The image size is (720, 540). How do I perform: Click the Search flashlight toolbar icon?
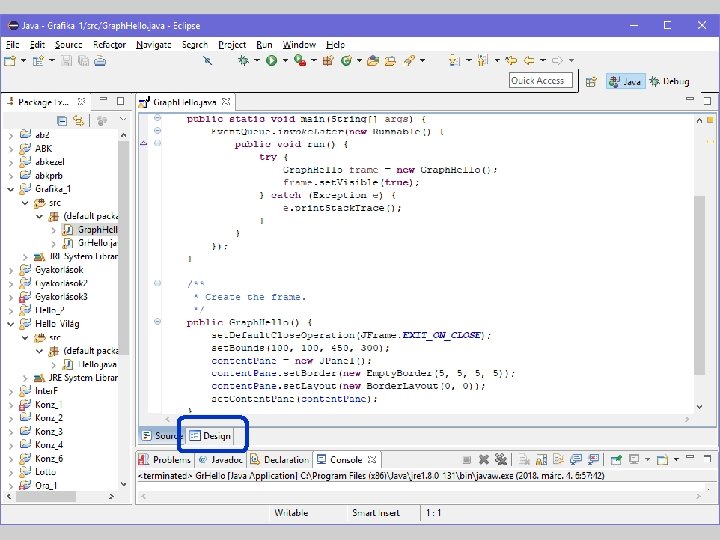tap(409, 60)
